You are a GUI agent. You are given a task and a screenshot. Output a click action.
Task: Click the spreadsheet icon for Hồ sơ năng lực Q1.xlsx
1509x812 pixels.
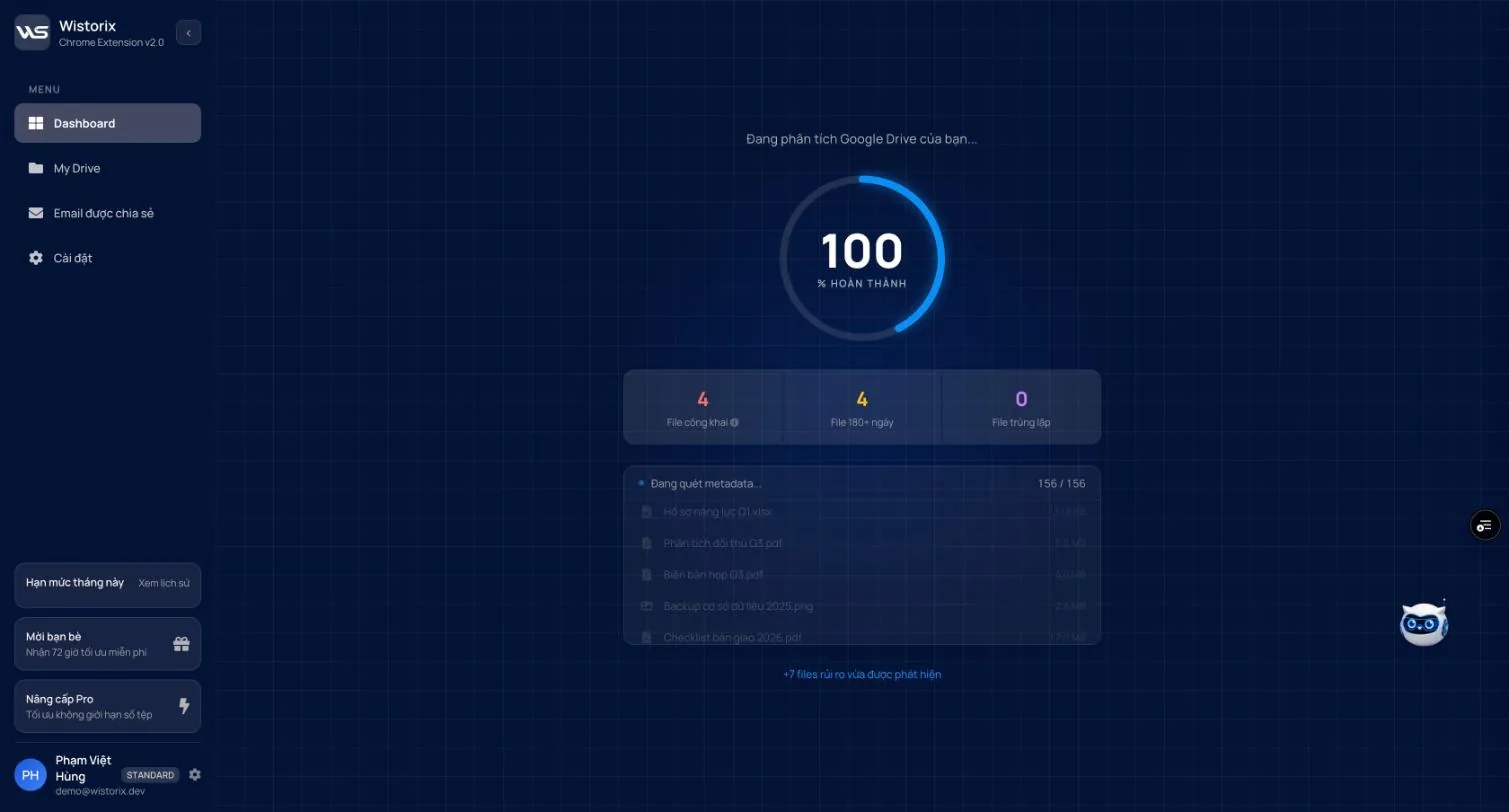(646, 512)
